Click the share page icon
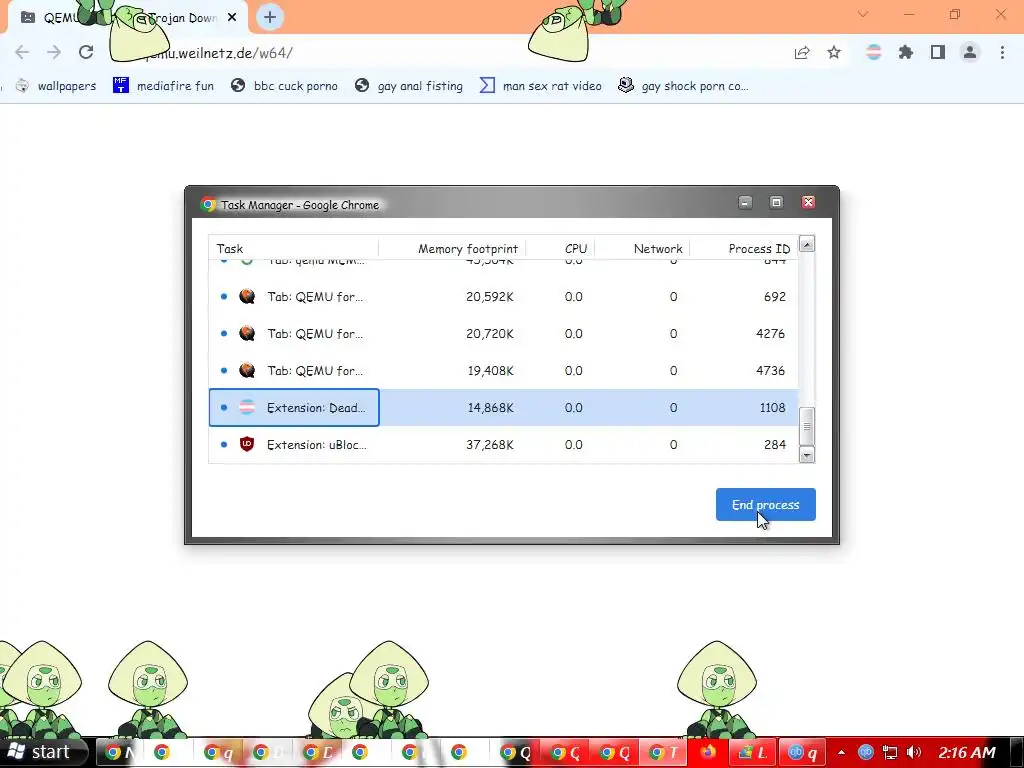Image resolution: width=1024 pixels, height=768 pixels. pos(802,52)
